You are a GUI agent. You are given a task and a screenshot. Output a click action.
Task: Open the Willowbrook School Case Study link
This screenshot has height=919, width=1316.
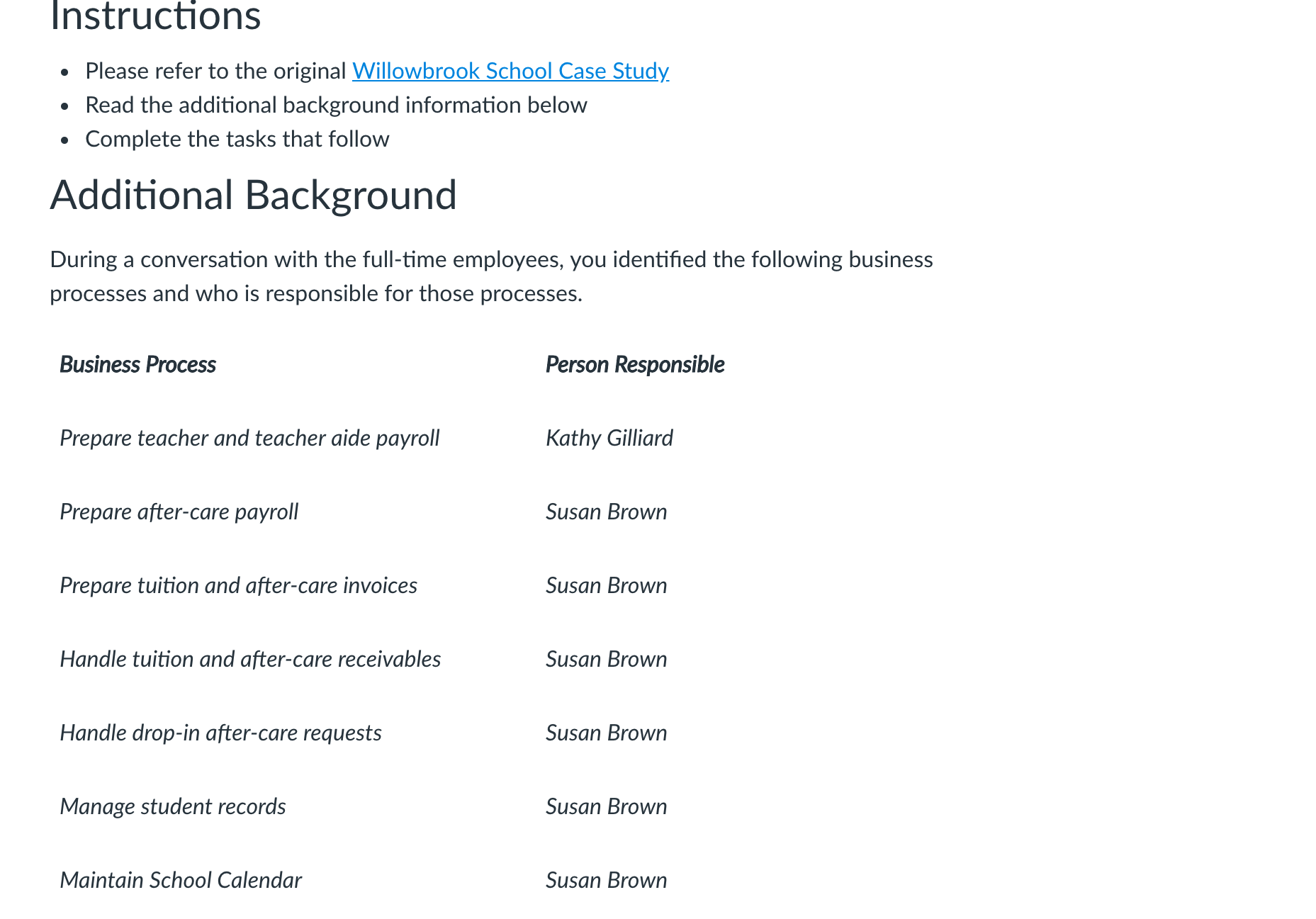click(510, 71)
